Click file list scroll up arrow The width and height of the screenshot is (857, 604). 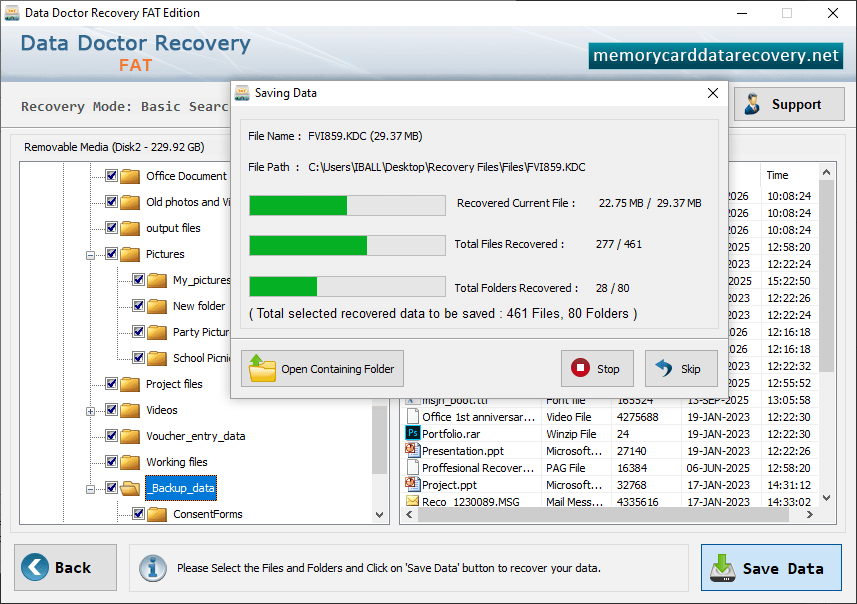click(826, 172)
